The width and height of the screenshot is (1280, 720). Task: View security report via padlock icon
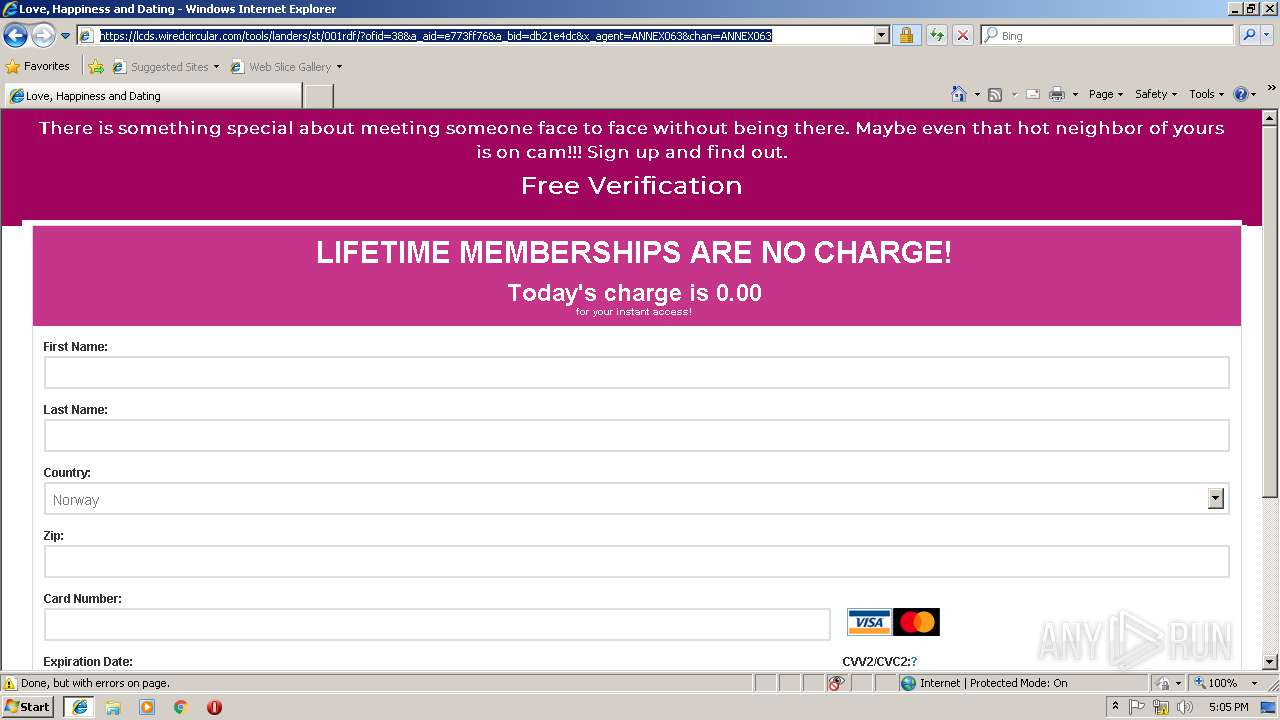point(906,36)
